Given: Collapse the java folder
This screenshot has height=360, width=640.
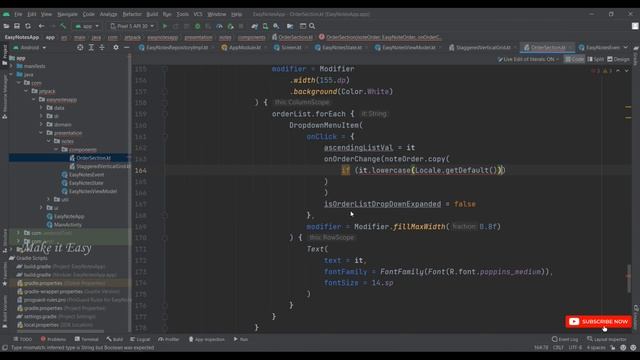Looking at the screenshot, I should click(x=11, y=75).
